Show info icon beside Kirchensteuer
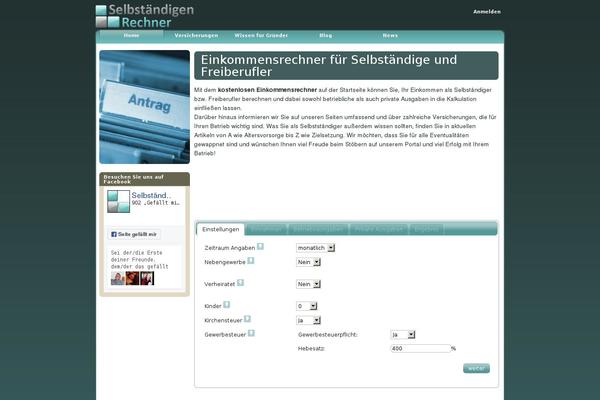This screenshot has height=400, width=600. (x=247, y=319)
